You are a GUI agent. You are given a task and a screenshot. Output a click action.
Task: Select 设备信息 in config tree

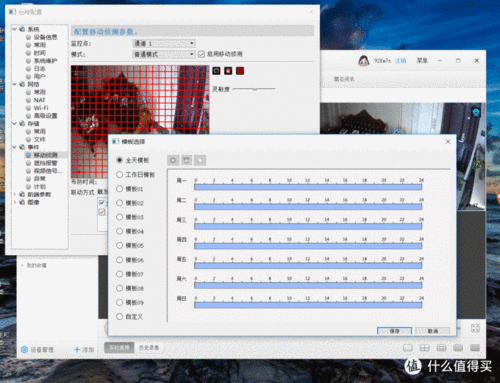point(45,37)
